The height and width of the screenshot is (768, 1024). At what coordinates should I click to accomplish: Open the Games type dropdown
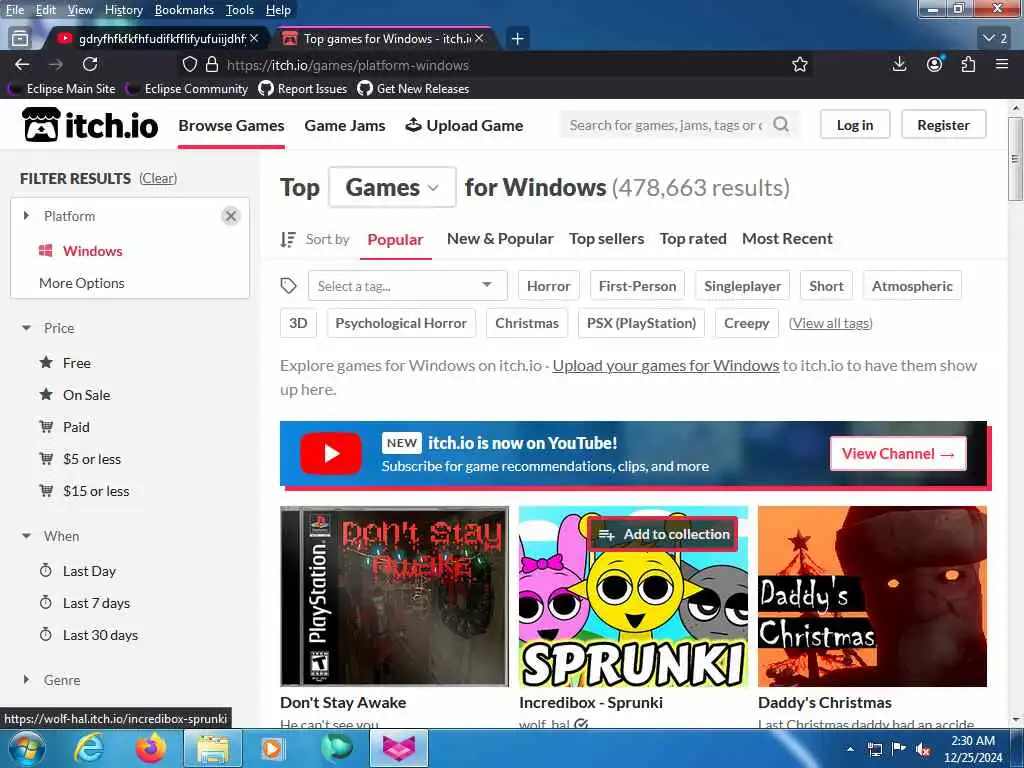392,187
